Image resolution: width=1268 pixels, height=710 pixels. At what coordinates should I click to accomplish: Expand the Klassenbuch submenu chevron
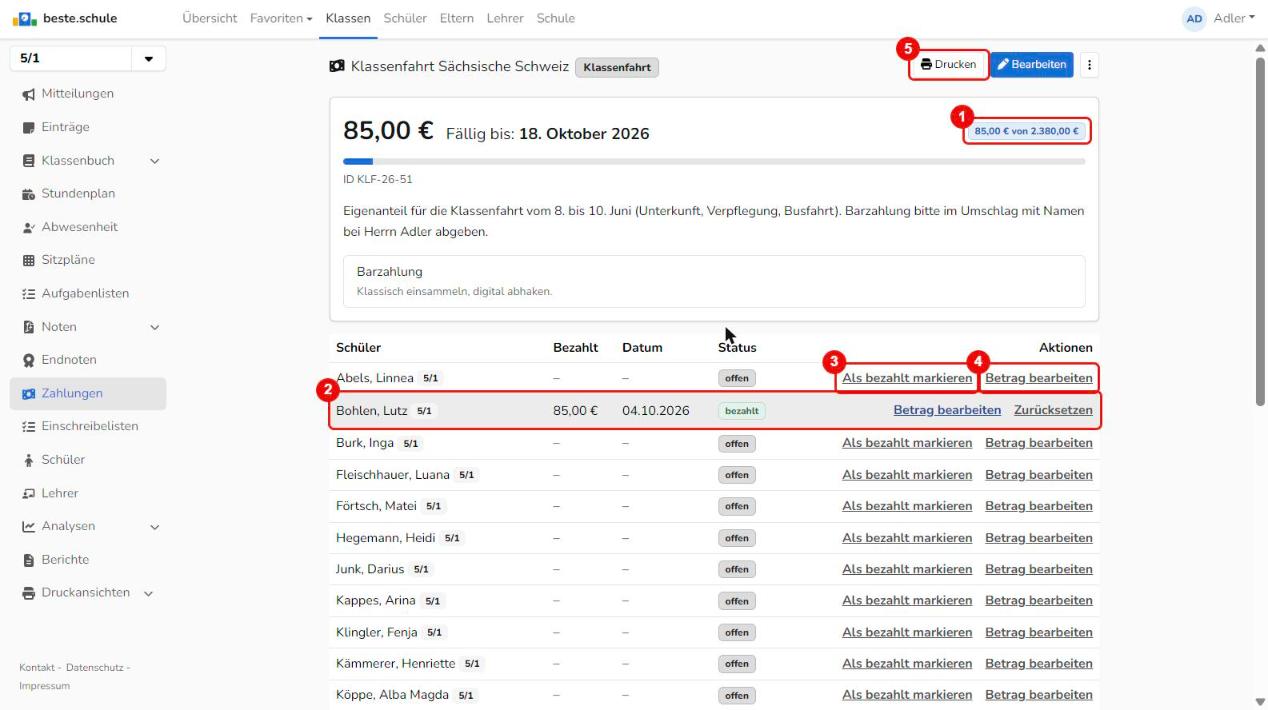click(x=154, y=161)
